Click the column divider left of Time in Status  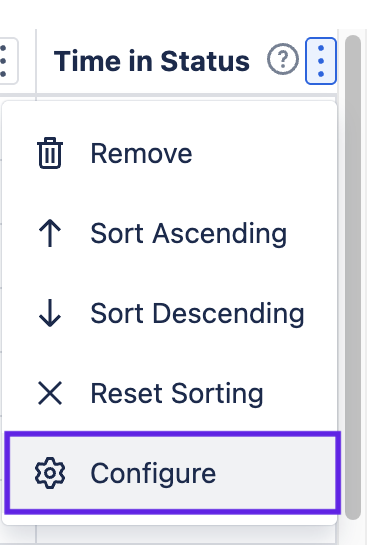(36, 61)
